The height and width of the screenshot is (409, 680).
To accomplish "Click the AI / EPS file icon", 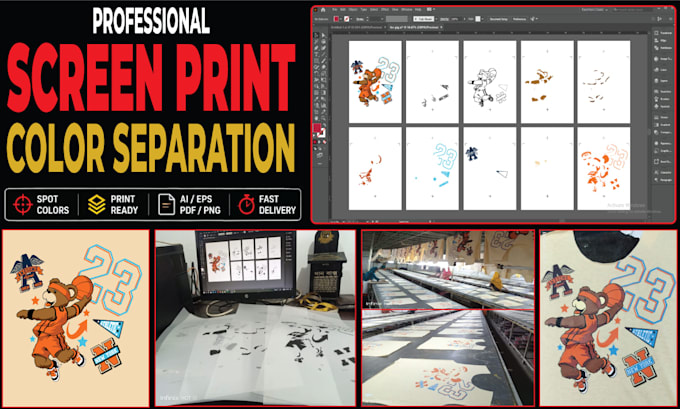I will click(x=166, y=204).
